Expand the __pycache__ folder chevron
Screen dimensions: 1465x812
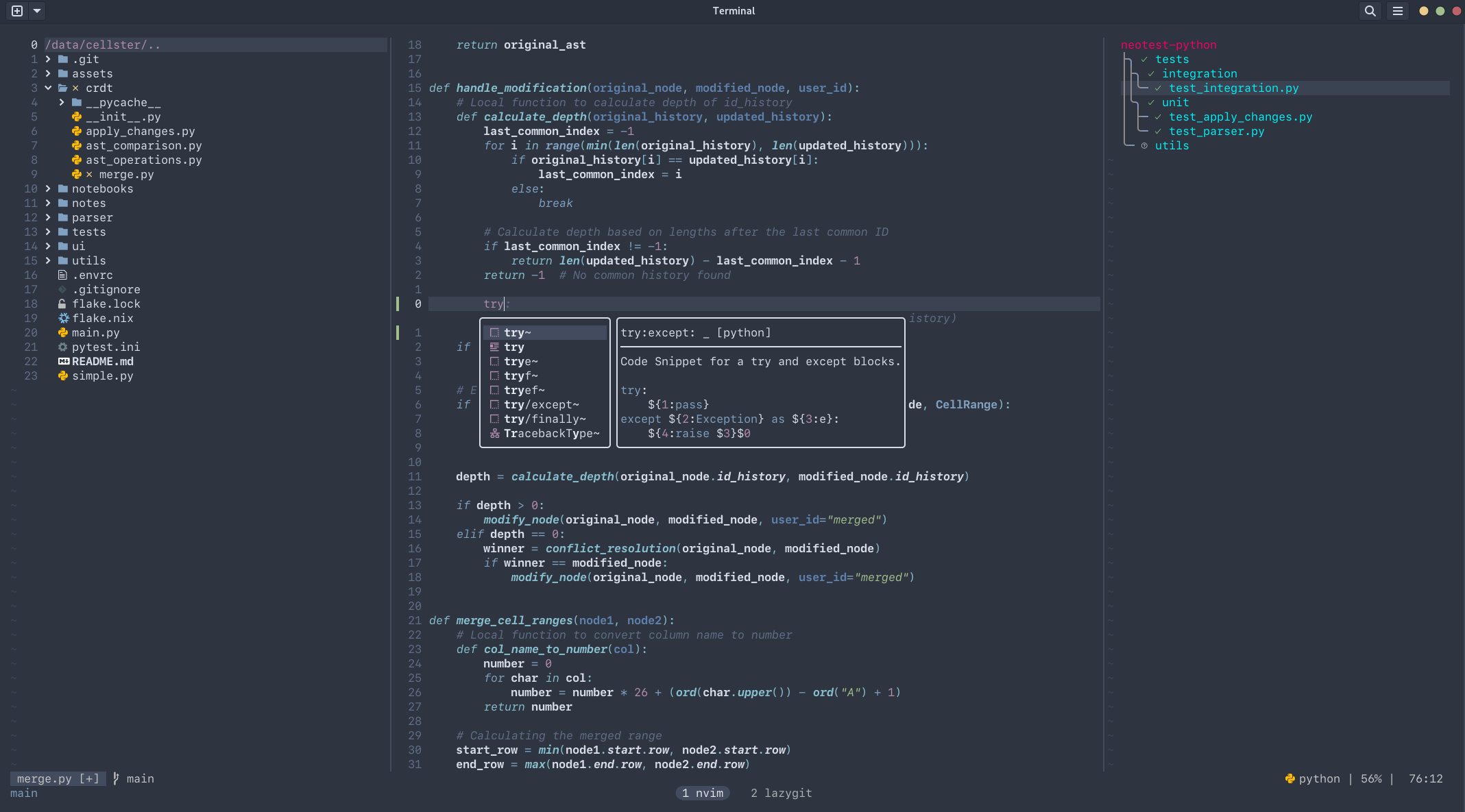(62, 102)
